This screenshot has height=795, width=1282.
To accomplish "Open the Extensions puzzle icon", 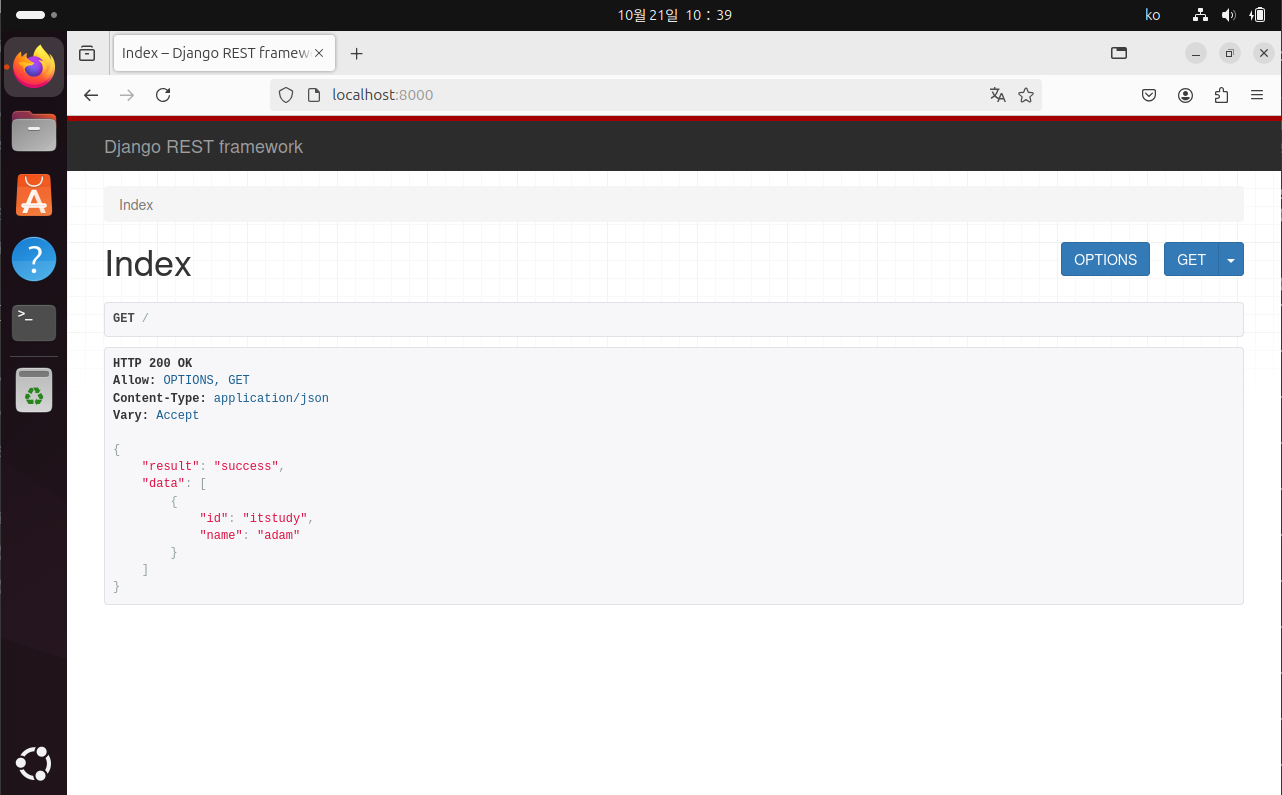I will point(1221,95).
